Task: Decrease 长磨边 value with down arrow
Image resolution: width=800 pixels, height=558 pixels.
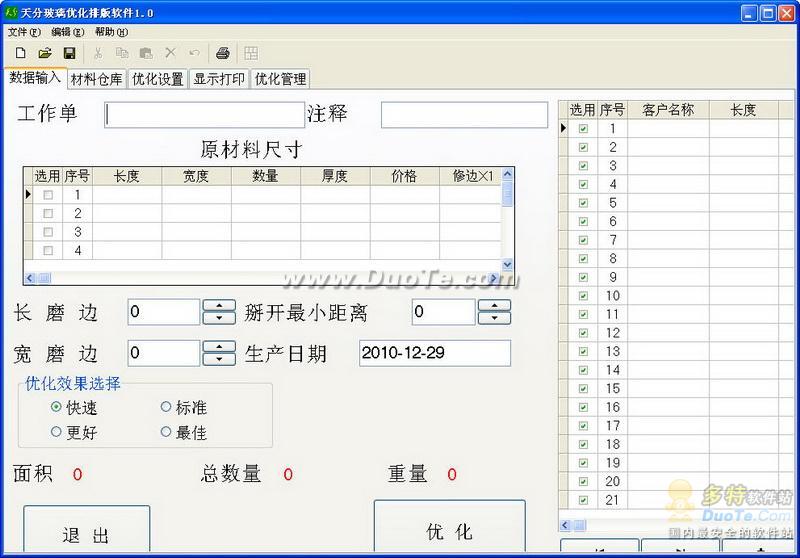Action: (x=219, y=318)
